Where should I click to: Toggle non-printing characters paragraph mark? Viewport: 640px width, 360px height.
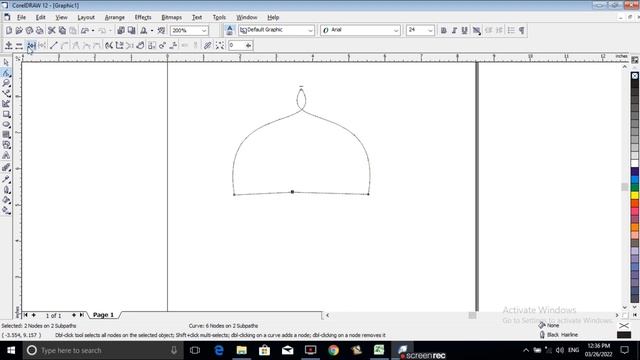522,30
